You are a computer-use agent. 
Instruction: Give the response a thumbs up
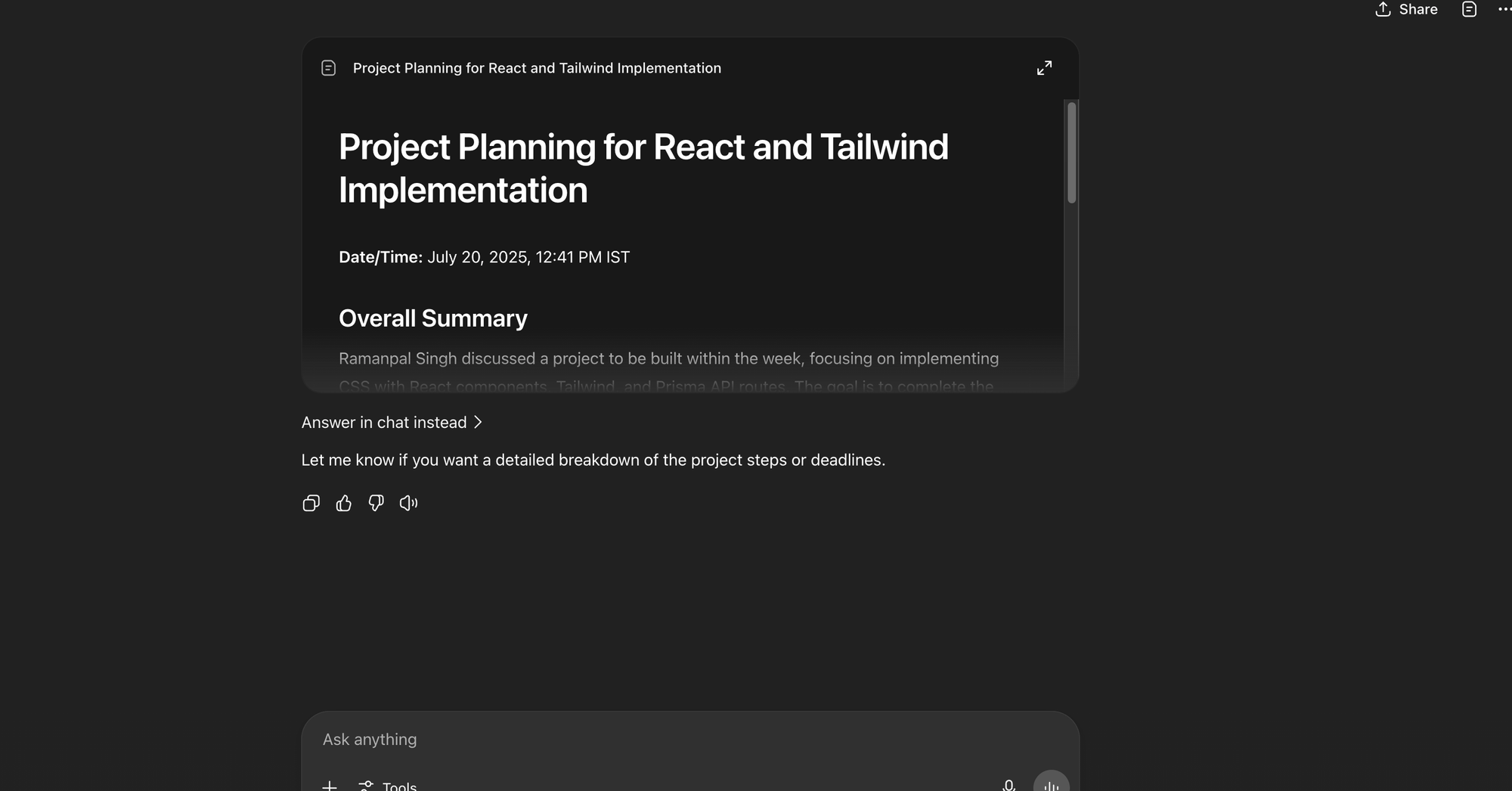coord(344,504)
